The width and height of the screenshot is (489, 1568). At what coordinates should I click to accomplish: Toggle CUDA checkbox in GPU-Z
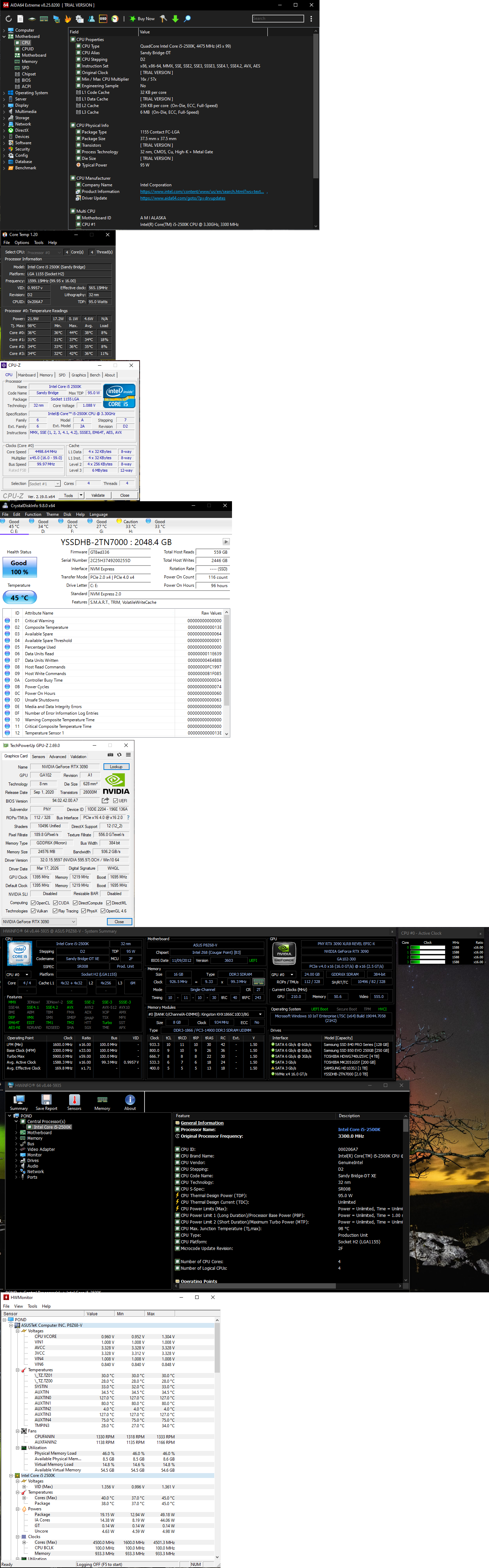55,903
